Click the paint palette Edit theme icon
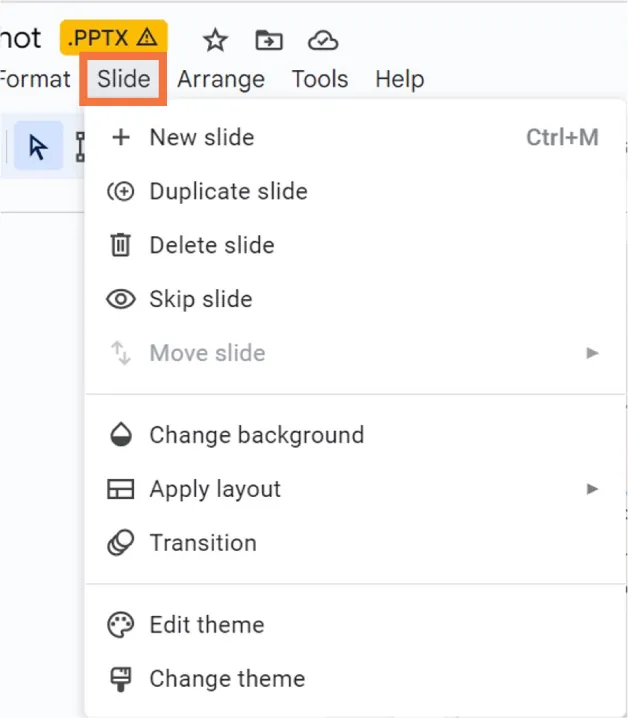Viewport: 628px width, 718px height. coord(121,625)
